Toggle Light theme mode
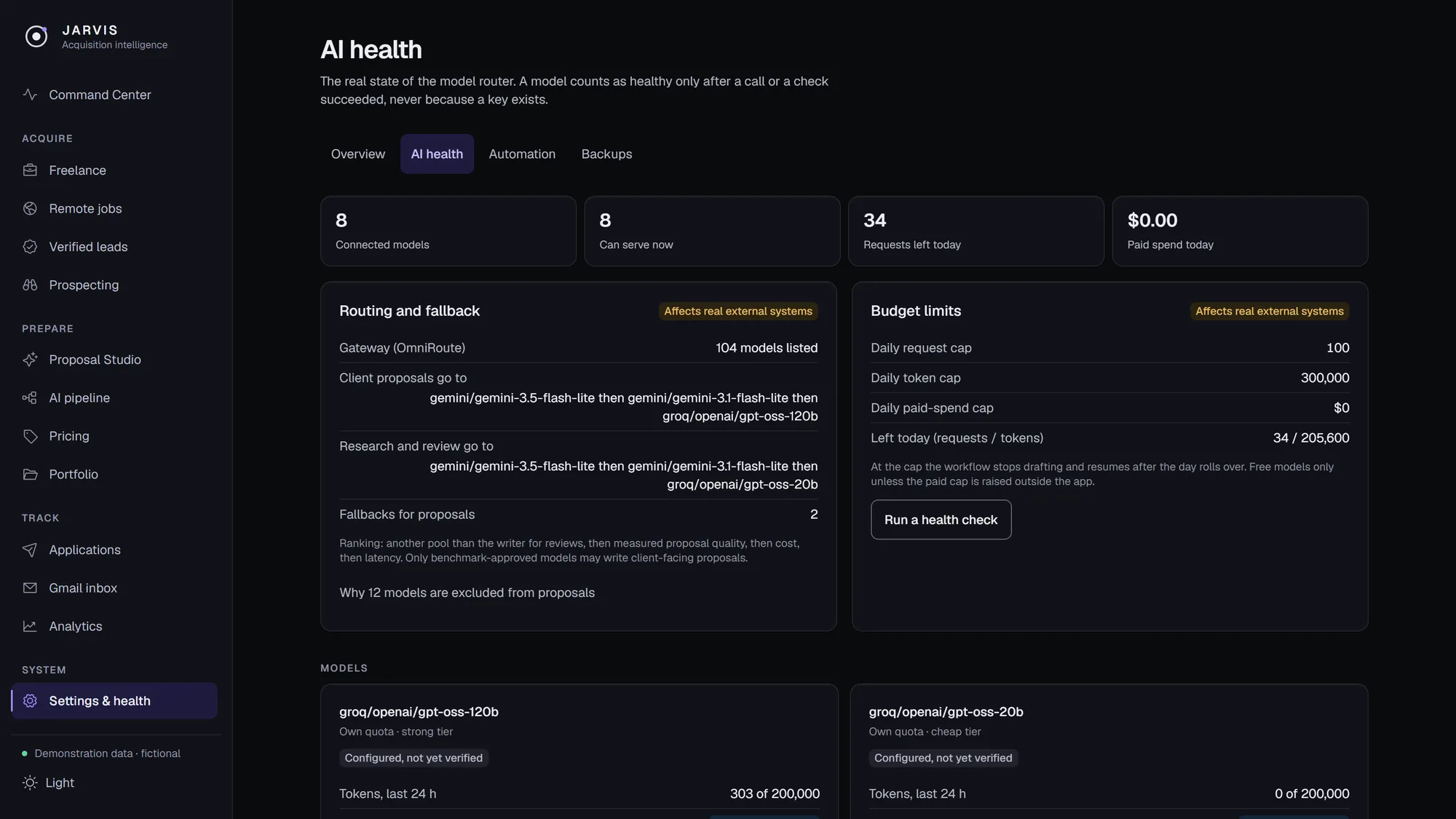Viewport: 1456px width, 819px height. (49, 783)
